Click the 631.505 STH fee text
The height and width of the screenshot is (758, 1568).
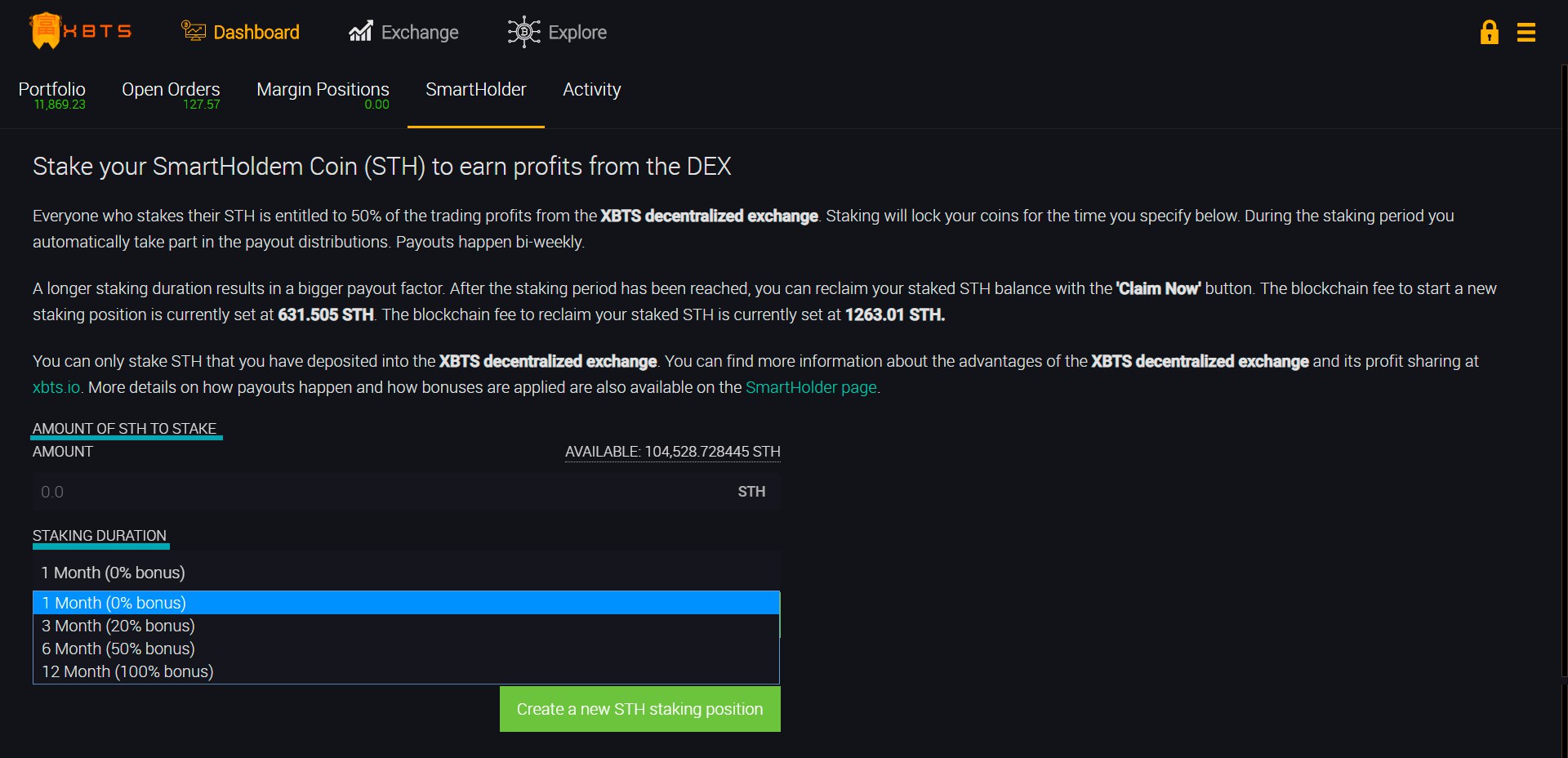pos(326,314)
